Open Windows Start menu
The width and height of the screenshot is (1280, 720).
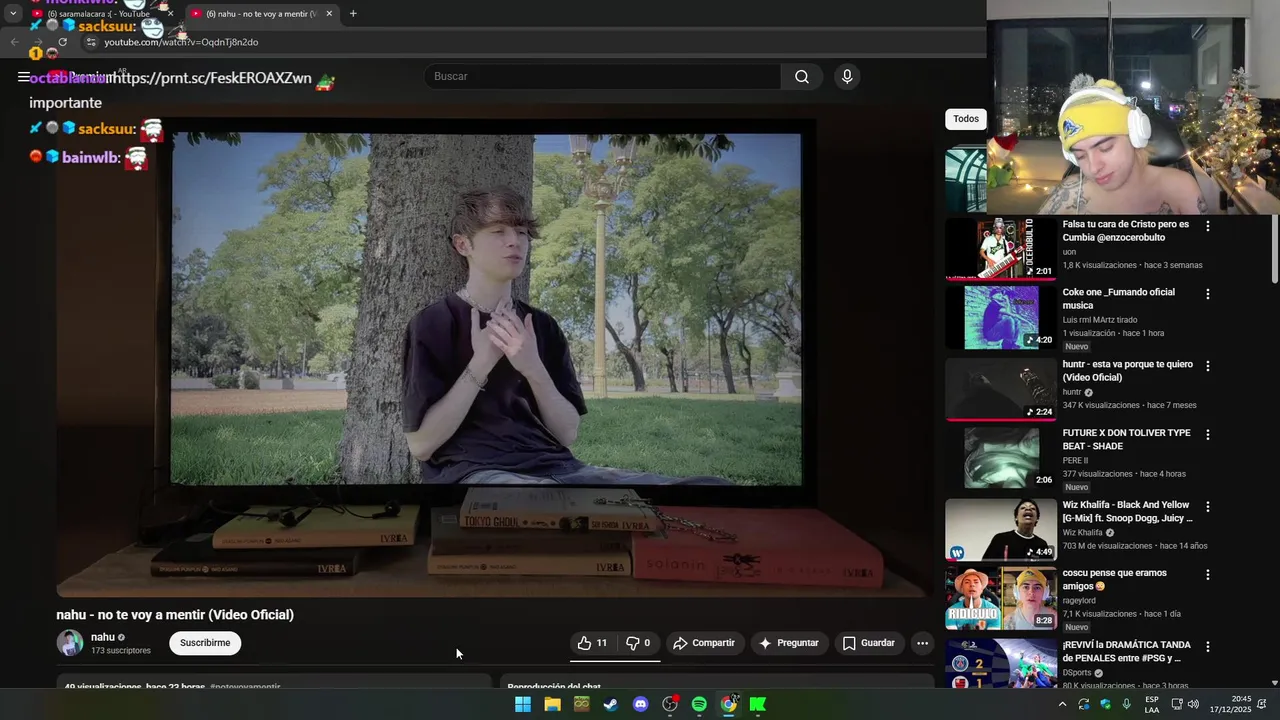[522, 704]
